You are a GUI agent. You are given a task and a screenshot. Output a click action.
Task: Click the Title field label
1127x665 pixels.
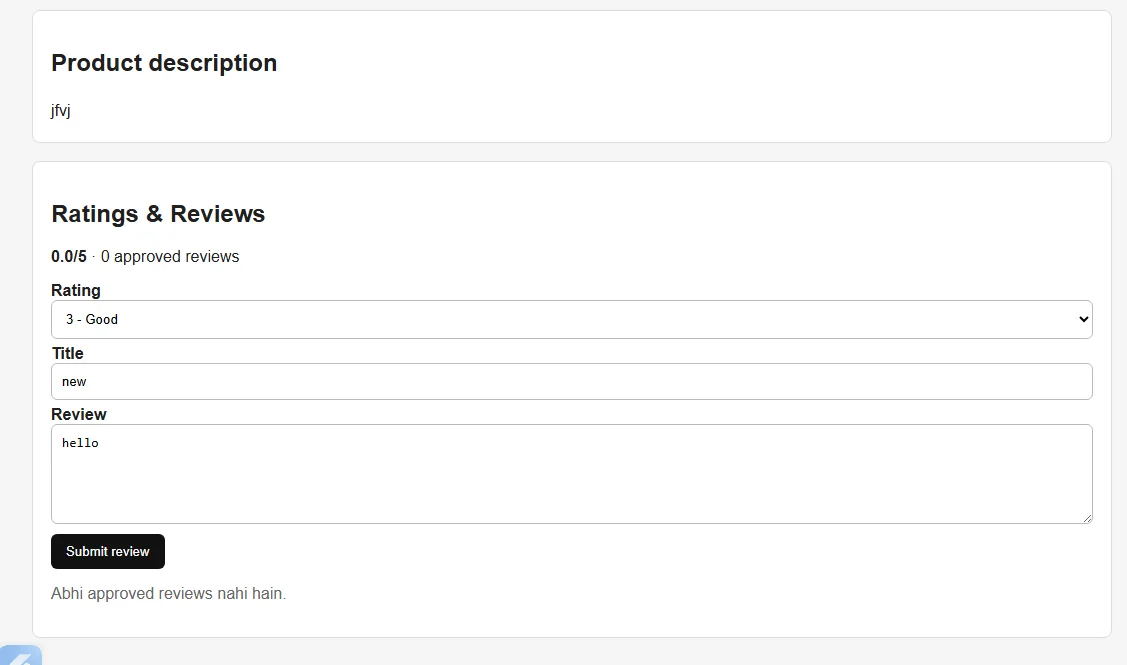point(68,353)
